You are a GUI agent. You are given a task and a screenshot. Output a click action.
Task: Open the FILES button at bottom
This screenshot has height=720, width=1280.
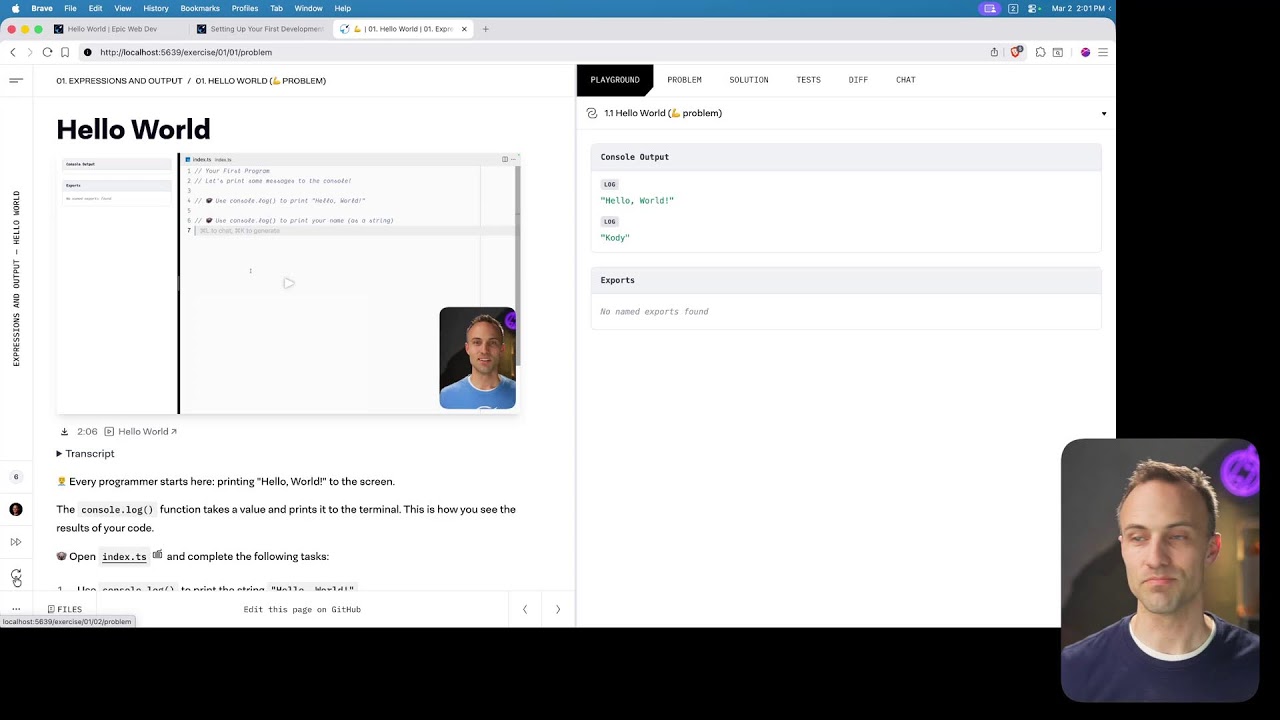tap(65, 609)
